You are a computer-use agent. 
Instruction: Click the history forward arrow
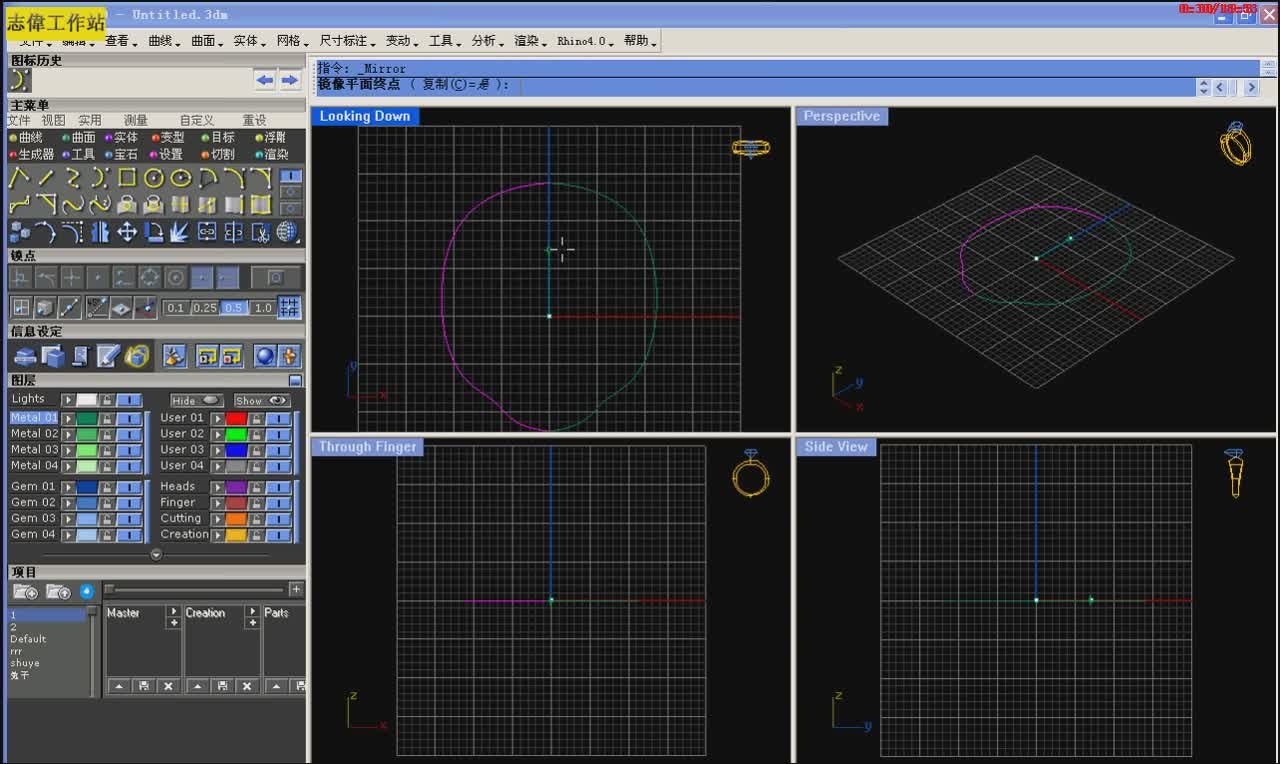289,80
